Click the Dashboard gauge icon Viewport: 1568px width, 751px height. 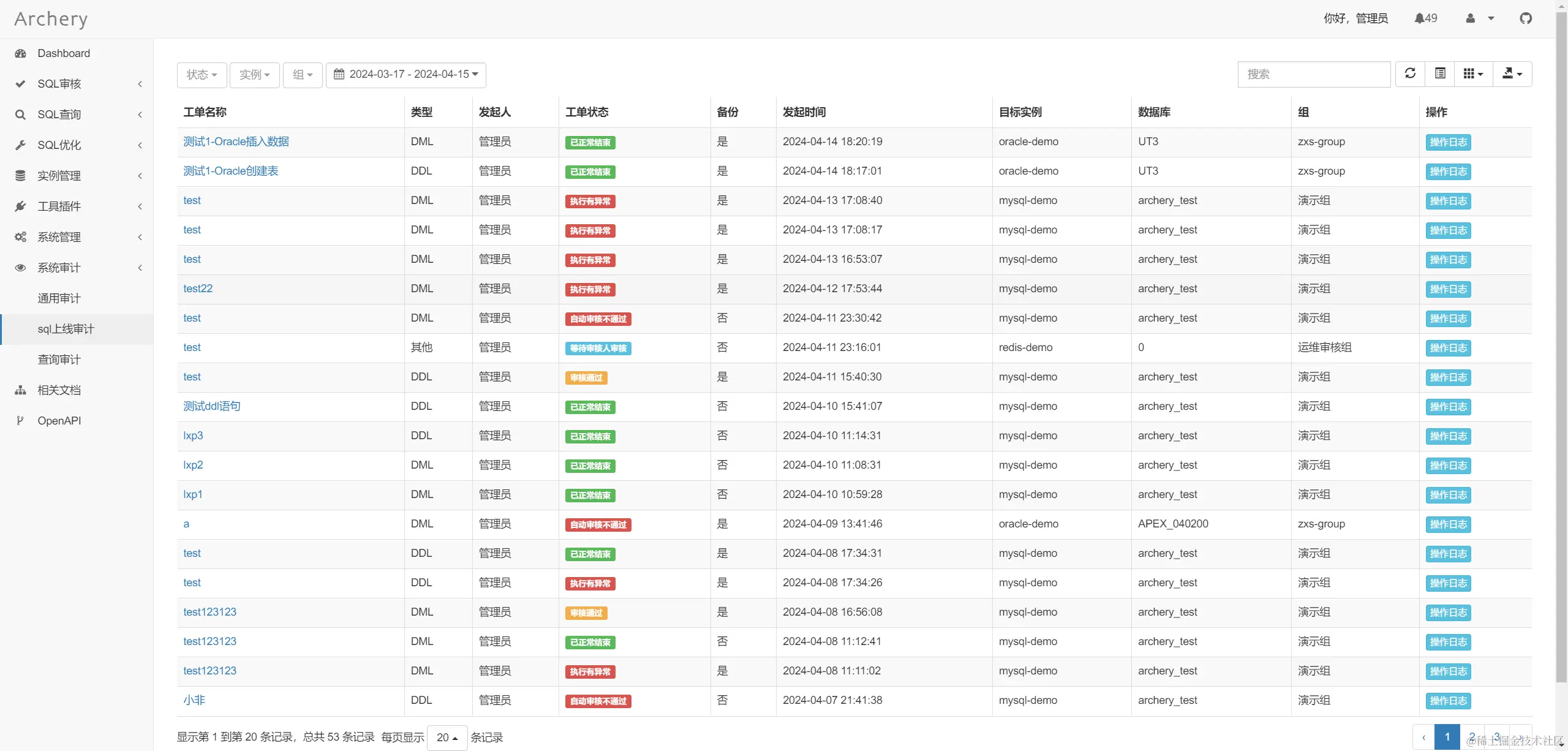[20, 53]
